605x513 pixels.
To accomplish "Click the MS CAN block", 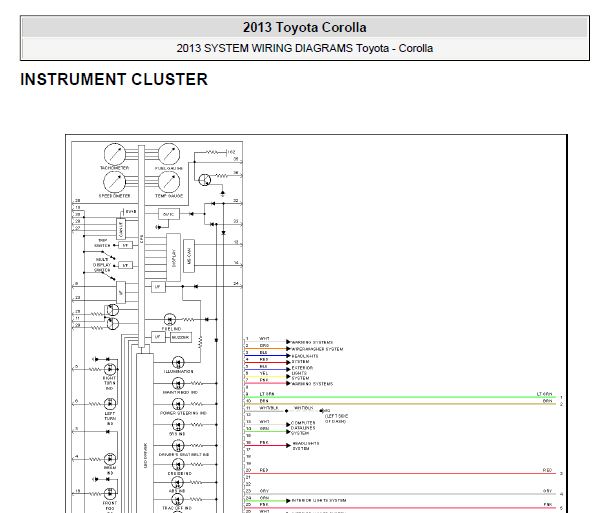I will pos(189,256).
